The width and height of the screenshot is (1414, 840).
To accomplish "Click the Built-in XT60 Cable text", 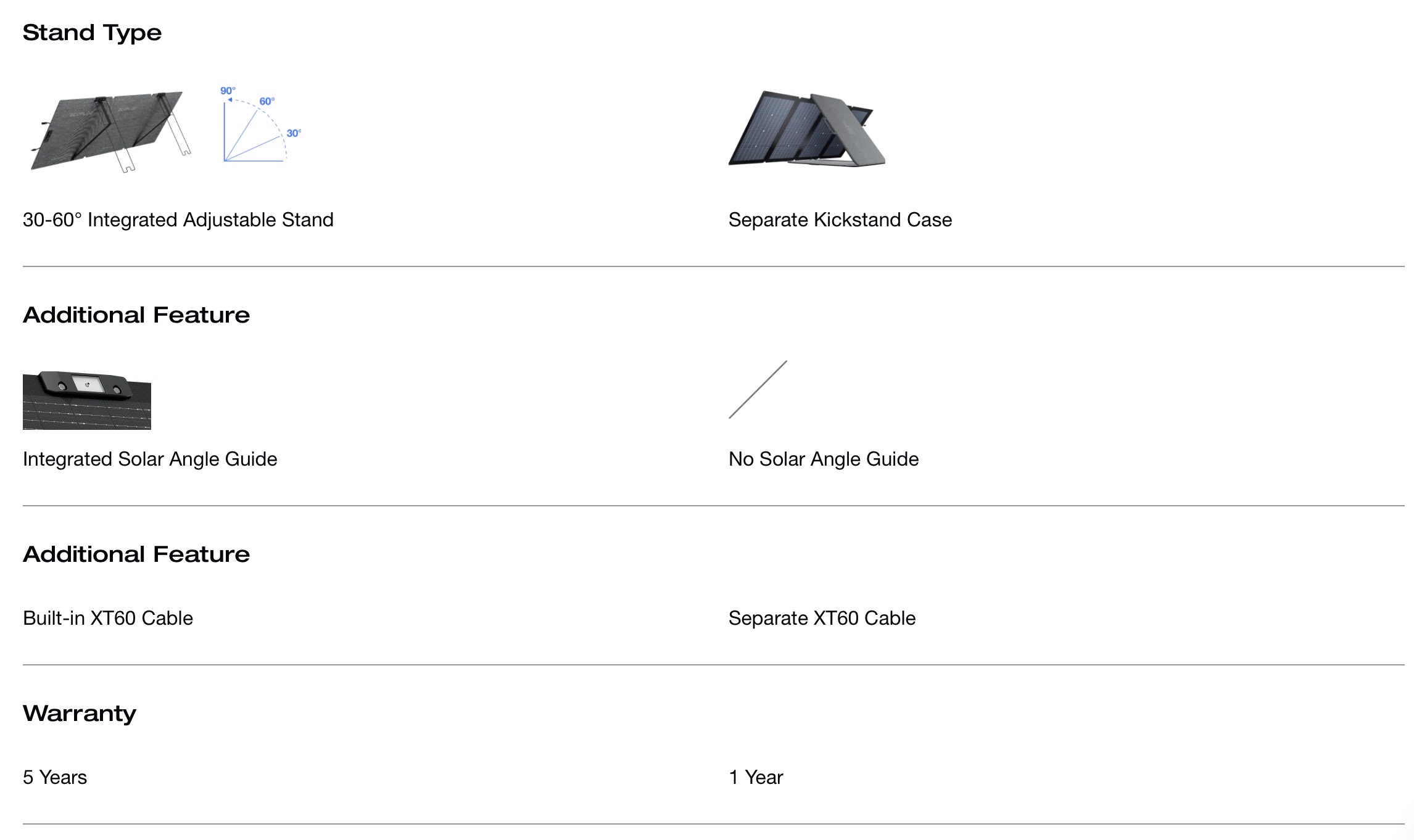I will pos(108,618).
